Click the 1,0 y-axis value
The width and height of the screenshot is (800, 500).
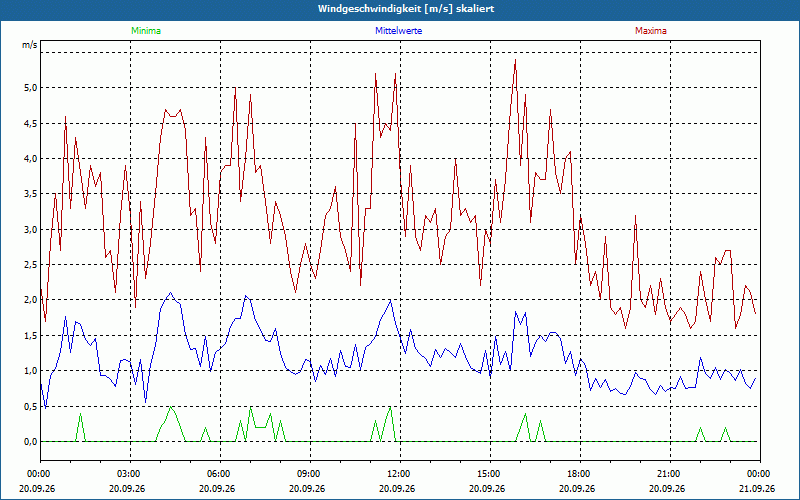click(x=31, y=371)
